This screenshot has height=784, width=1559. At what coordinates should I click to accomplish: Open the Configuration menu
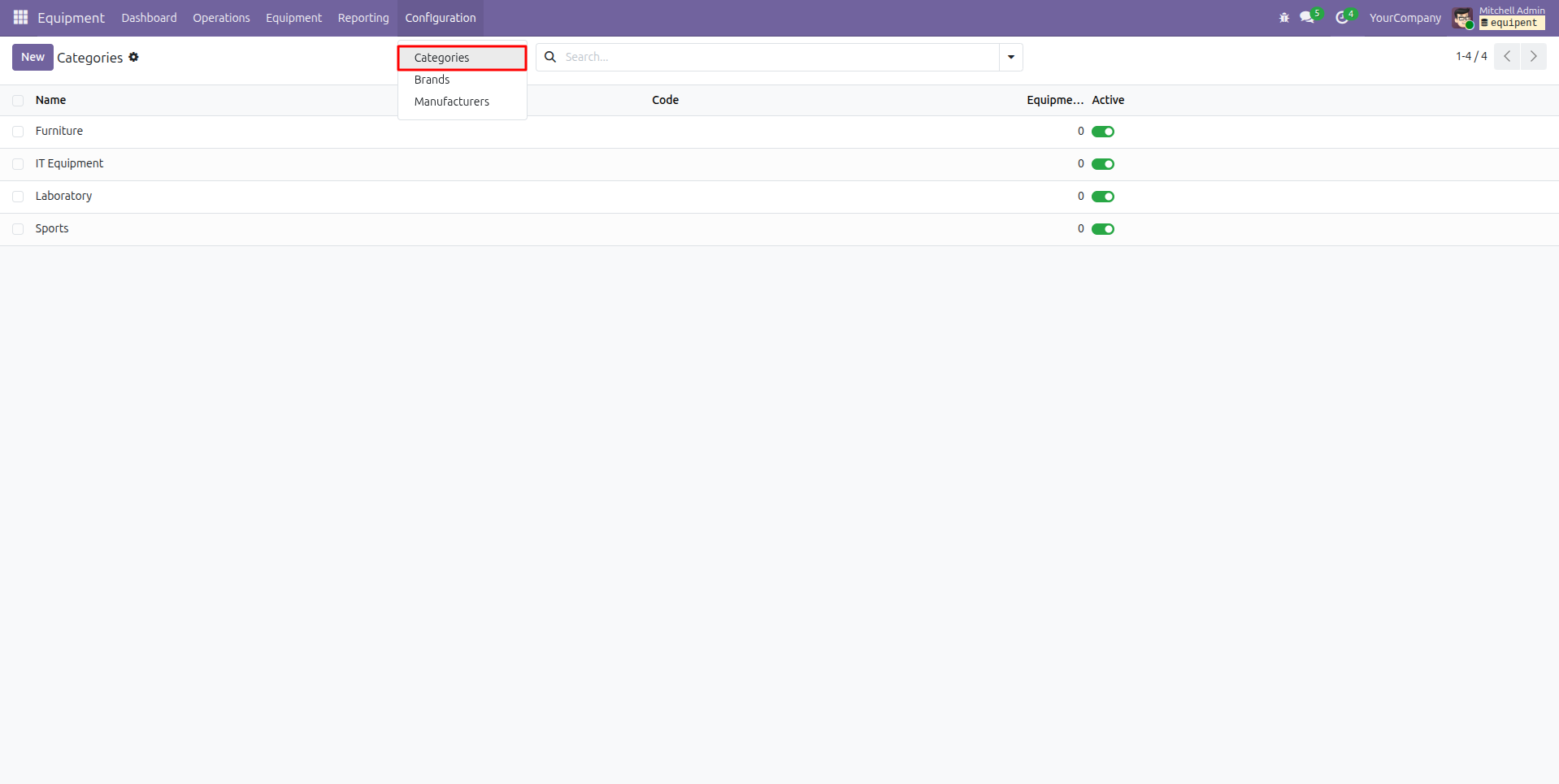(441, 18)
